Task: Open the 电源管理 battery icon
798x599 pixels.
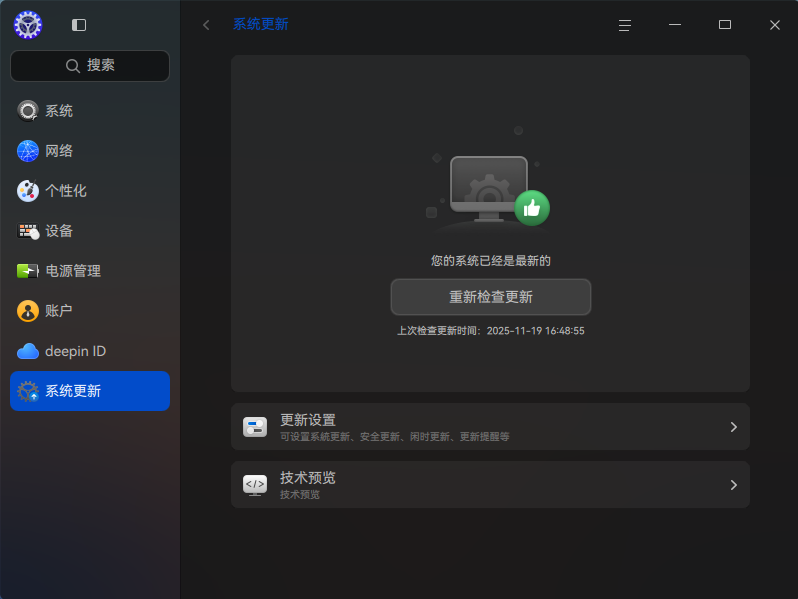Action: 27,271
